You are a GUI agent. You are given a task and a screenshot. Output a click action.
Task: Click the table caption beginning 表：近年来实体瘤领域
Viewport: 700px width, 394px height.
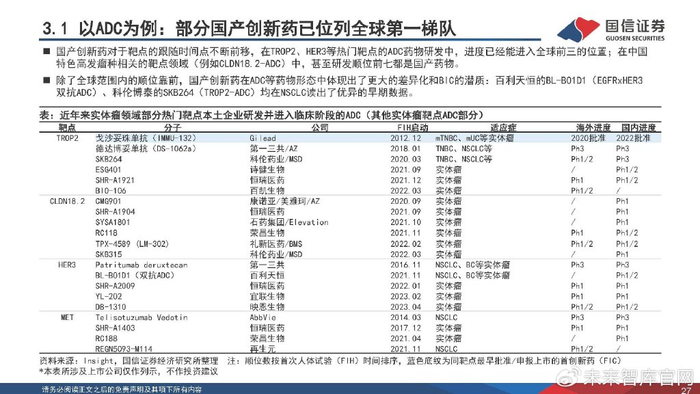point(262,115)
